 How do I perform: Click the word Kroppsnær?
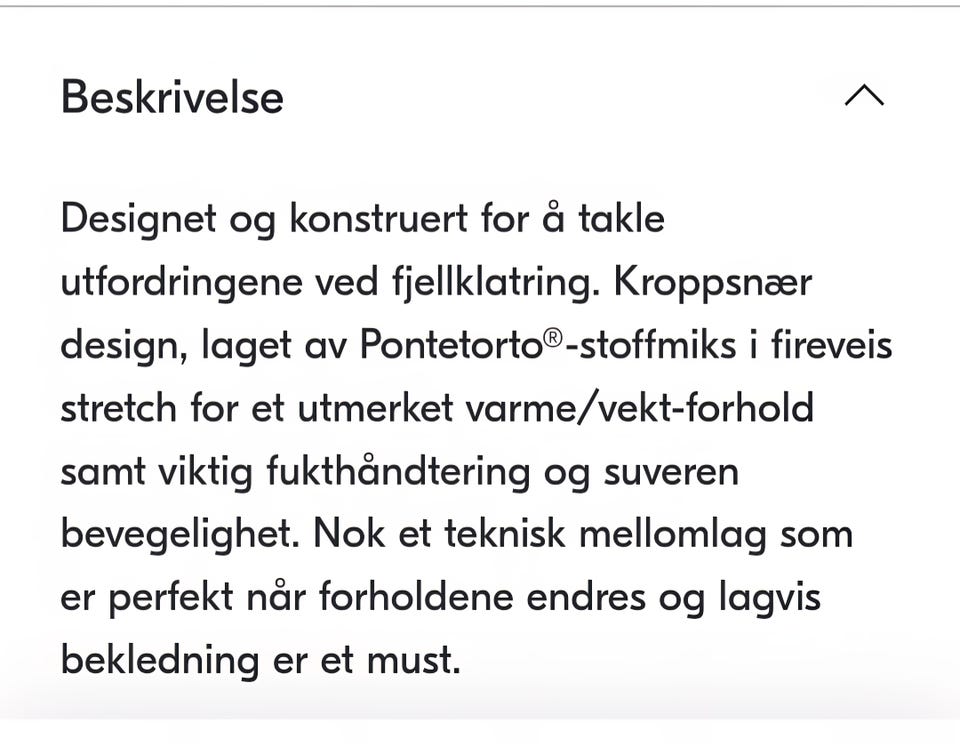click(x=713, y=282)
